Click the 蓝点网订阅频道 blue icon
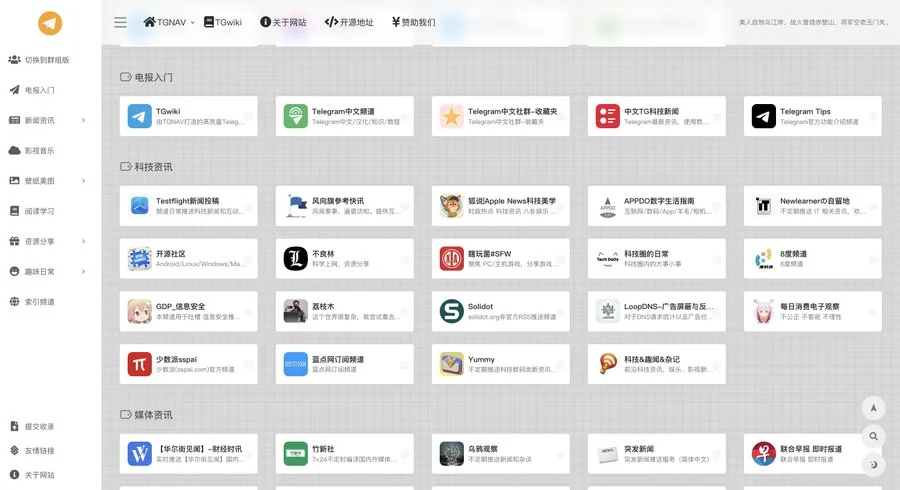 click(296, 364)
